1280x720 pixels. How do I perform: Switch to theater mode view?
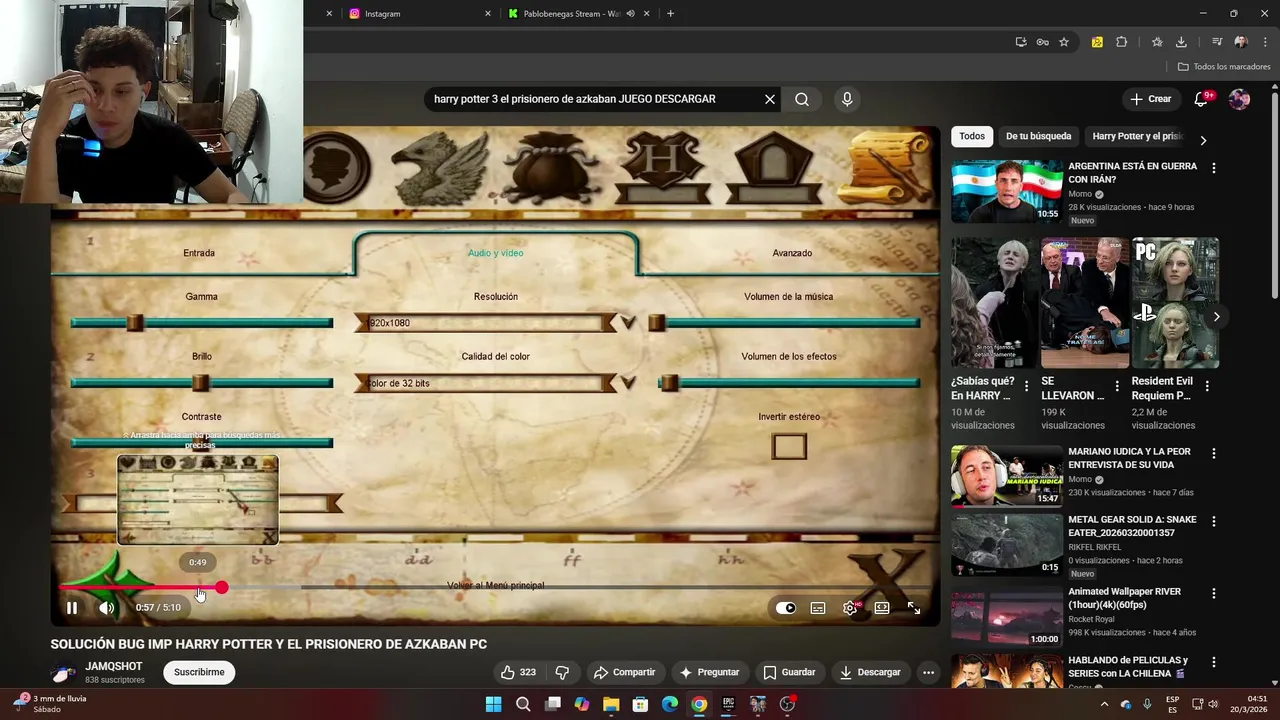click(882, 608)
